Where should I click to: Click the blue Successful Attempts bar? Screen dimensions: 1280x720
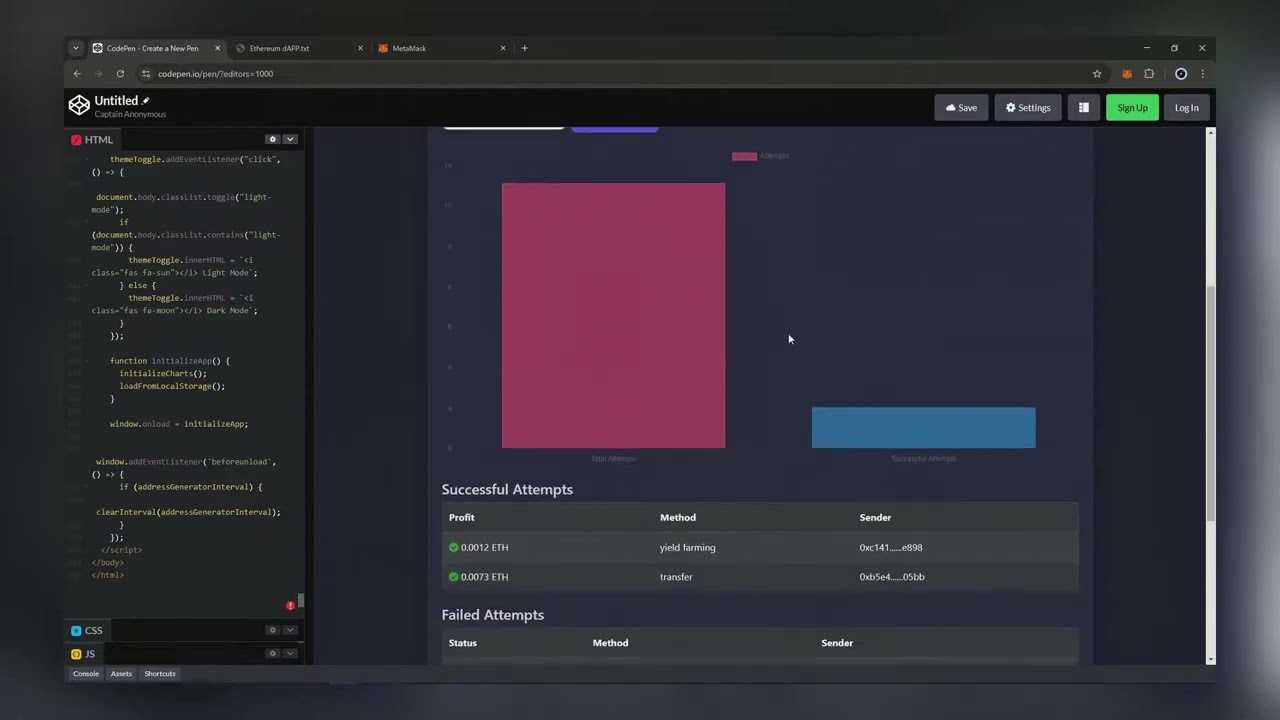coord(923,427)
